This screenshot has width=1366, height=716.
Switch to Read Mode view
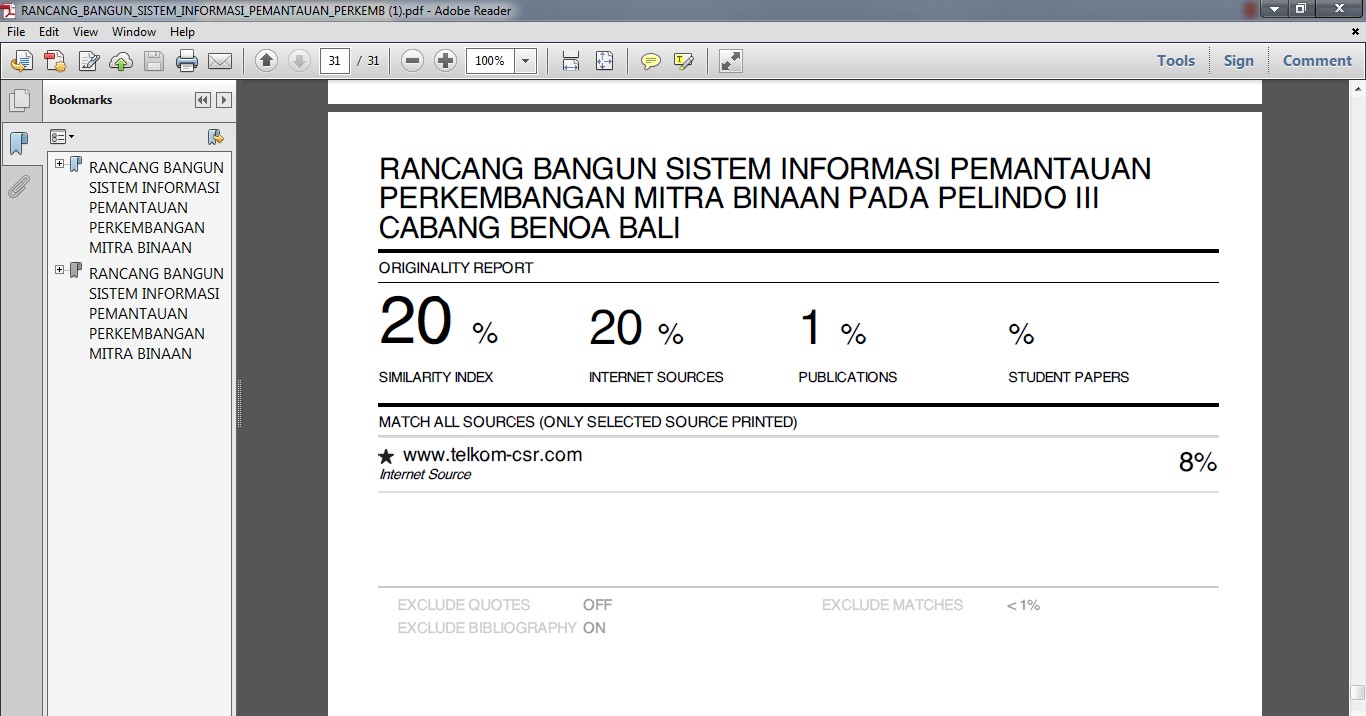point(731,61)
